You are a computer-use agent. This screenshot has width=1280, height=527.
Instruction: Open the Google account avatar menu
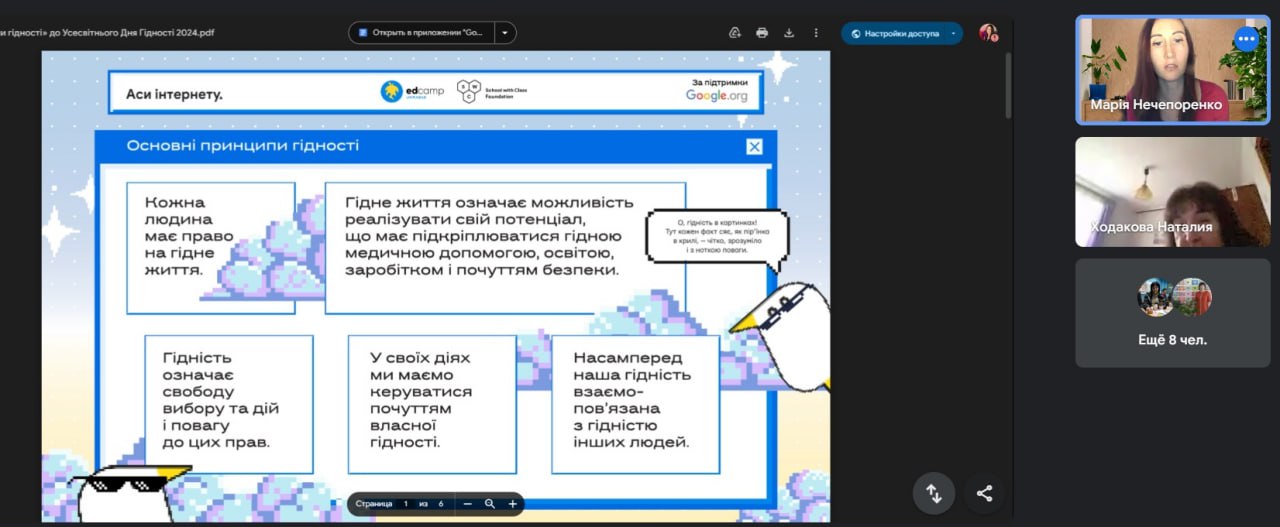point(988,33)
